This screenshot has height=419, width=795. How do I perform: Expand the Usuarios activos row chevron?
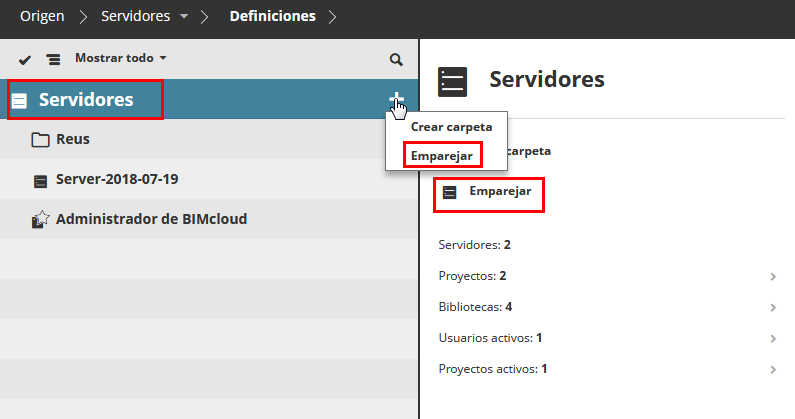773,338
